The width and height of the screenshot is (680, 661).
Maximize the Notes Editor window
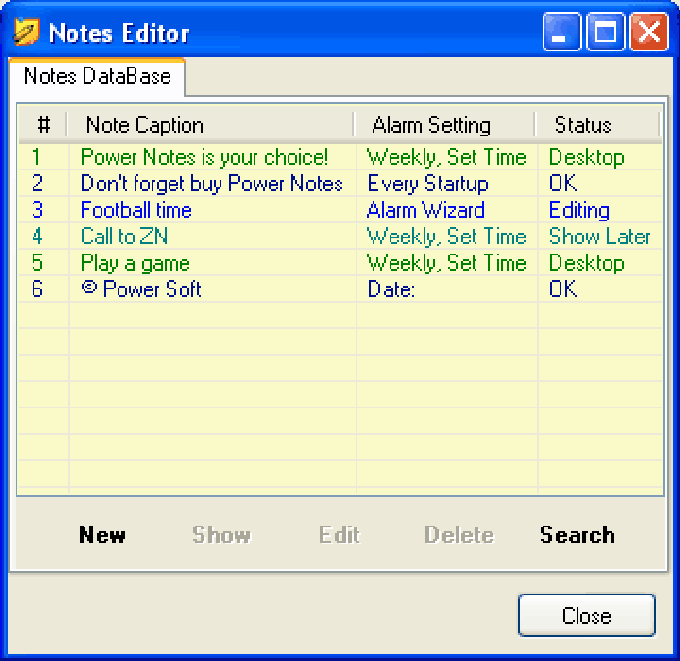[x=605, y=32]
